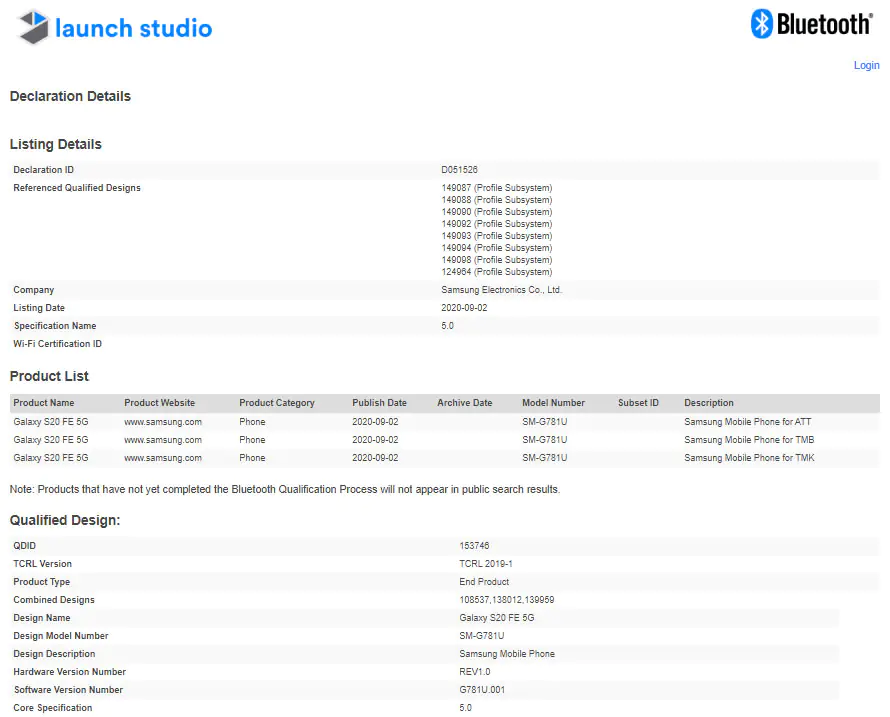Screen dimensions: 890x717
Task: Select the Listing Date value 2020-09-02
Action: coord(464,308)
